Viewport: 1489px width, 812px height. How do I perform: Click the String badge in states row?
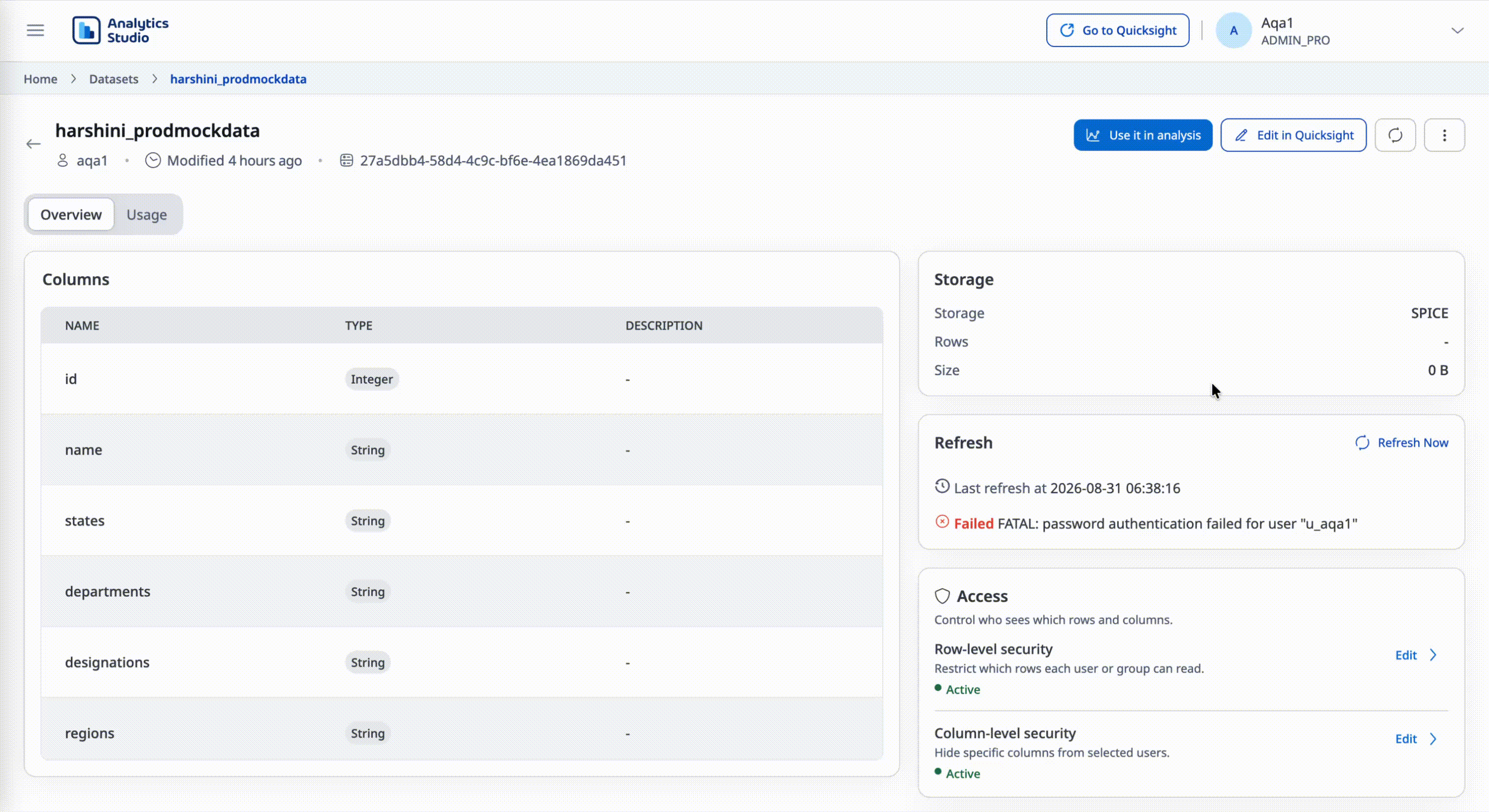coord(368,521)
